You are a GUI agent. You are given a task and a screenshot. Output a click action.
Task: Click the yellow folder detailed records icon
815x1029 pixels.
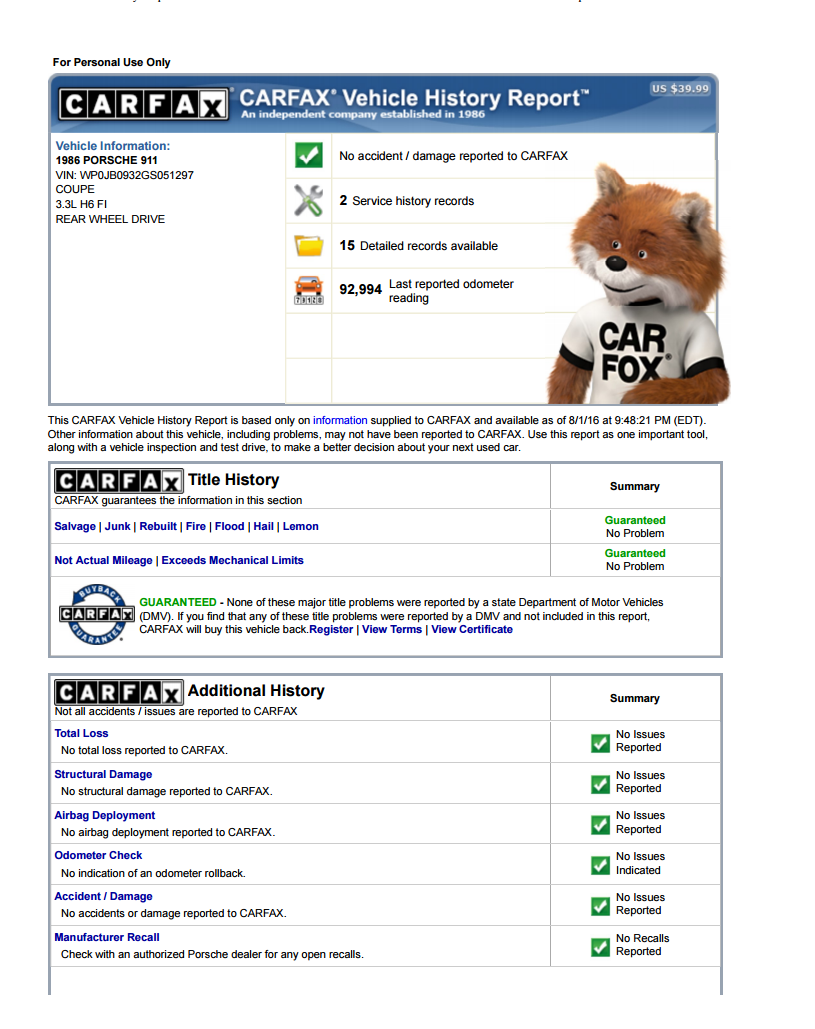tap(308, 245)
